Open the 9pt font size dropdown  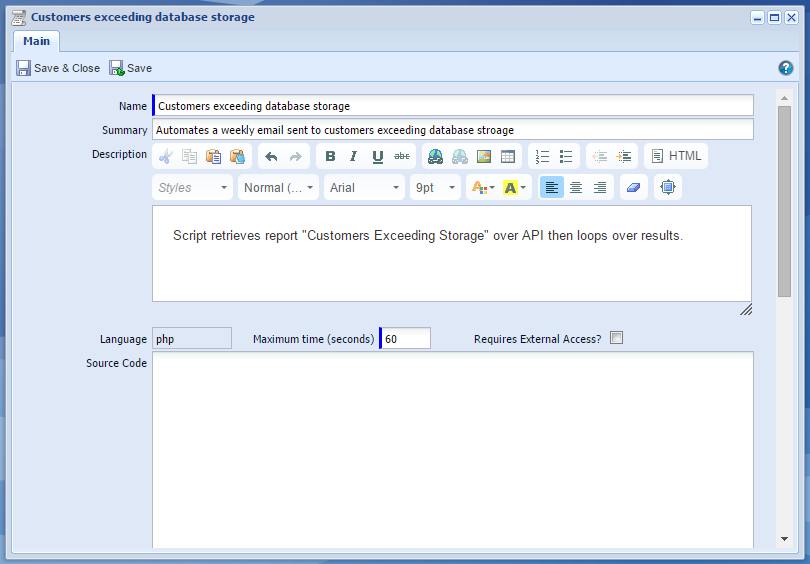(x=435, y=187)
